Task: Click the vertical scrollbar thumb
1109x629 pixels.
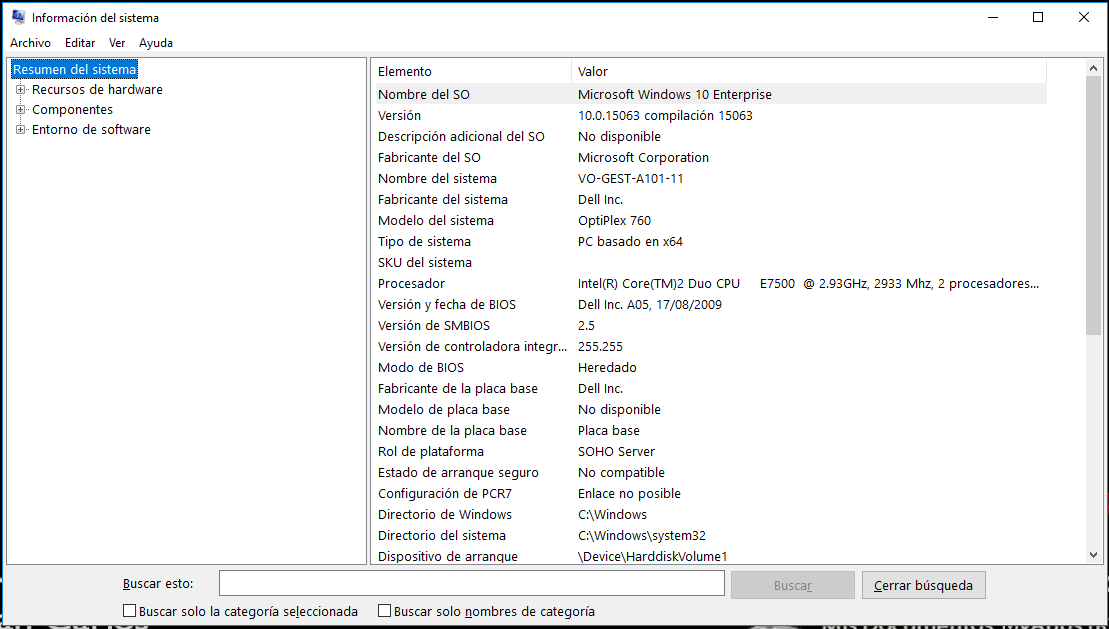Action: tap(1093, 205)
